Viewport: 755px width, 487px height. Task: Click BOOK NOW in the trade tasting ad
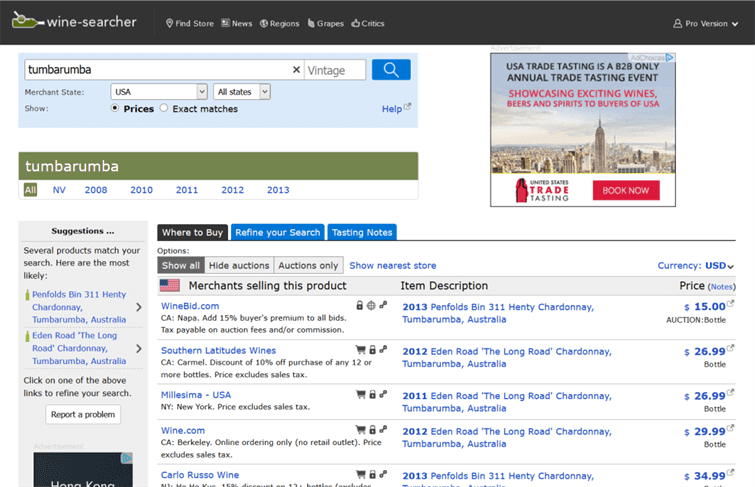click(626, 190)
